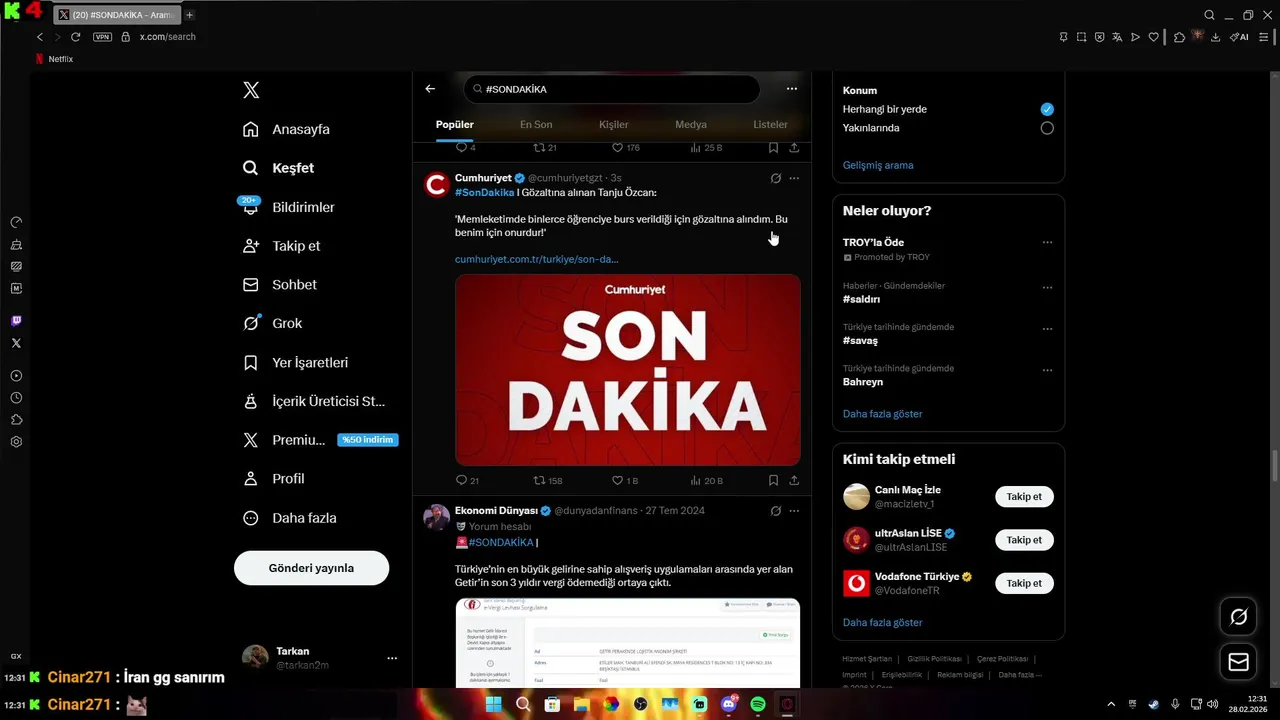
Task: Show hidden system tray icons
Action: tap(1110, 704)
